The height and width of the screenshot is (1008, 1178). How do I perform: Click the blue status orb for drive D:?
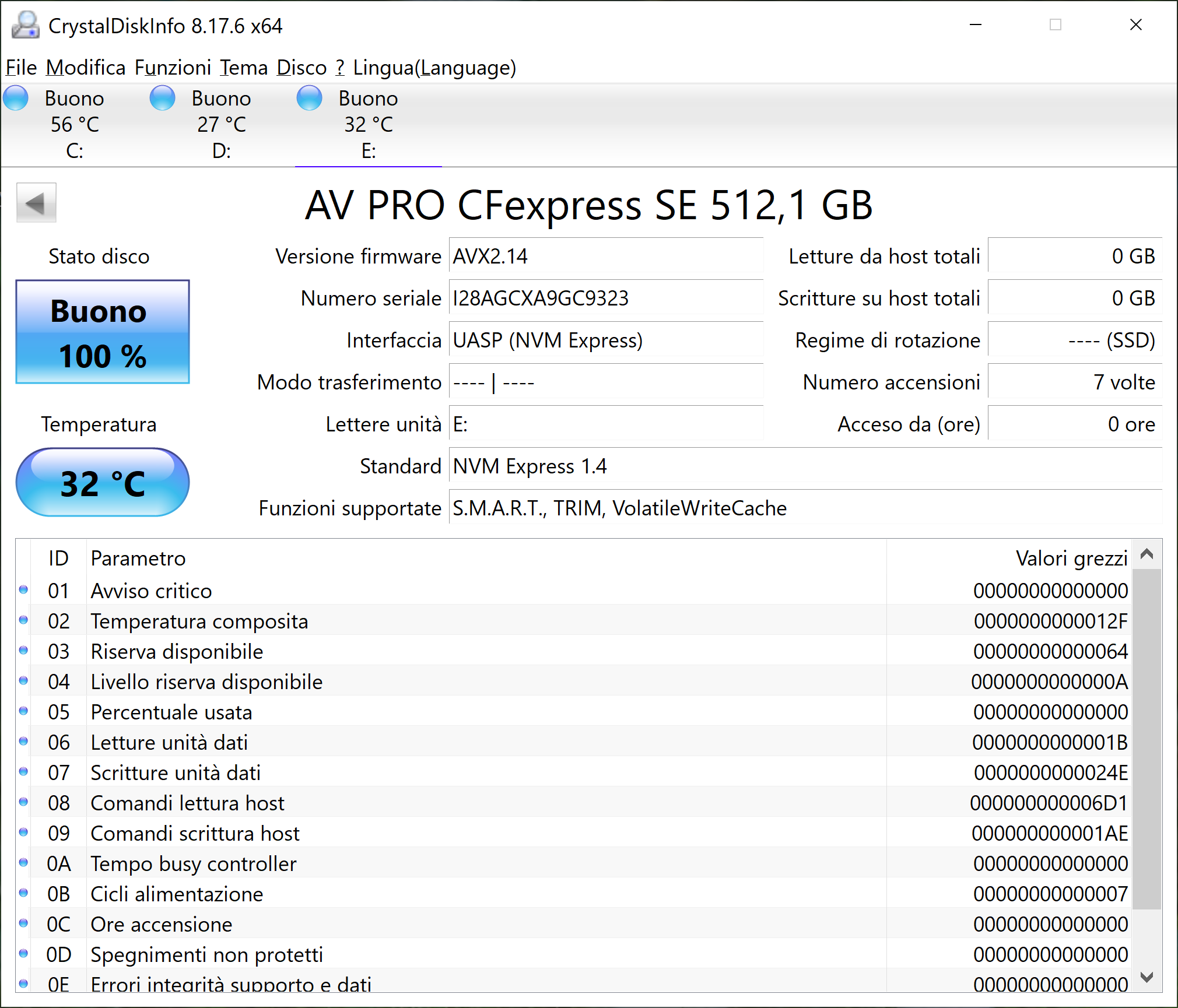click(x=163, y=98)
